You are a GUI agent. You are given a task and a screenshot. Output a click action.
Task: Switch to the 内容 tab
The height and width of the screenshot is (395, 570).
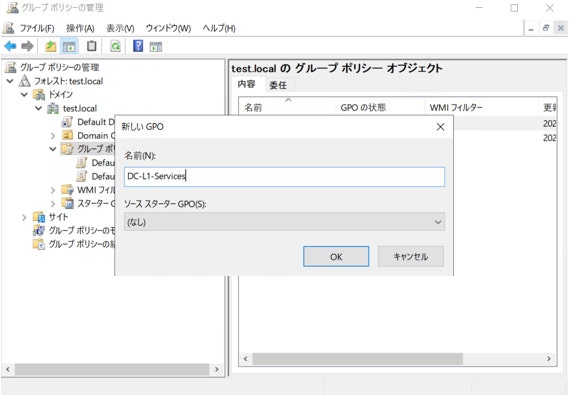(x=246, y=84)
